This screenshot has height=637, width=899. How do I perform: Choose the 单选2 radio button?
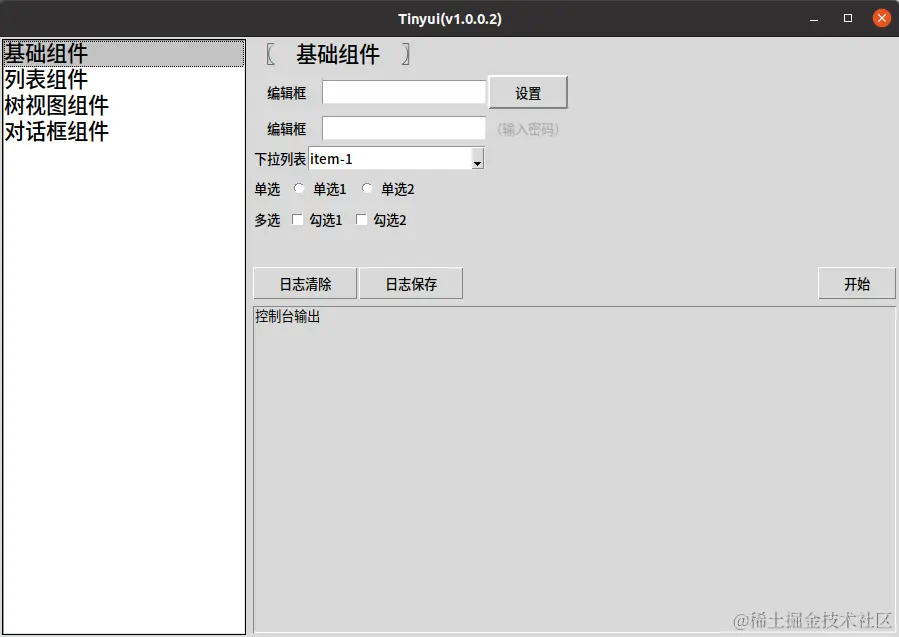367,188
